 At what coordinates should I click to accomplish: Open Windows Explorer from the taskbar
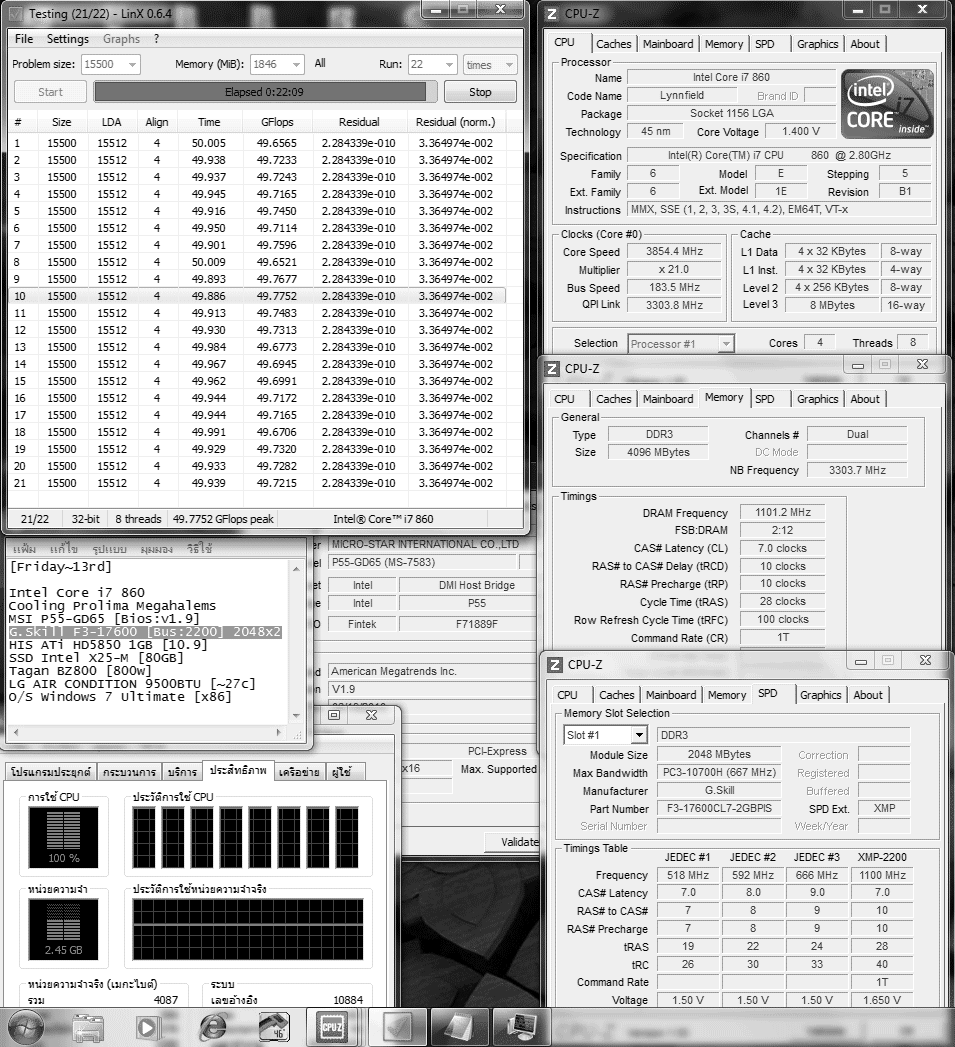[x=87, y=1028]
